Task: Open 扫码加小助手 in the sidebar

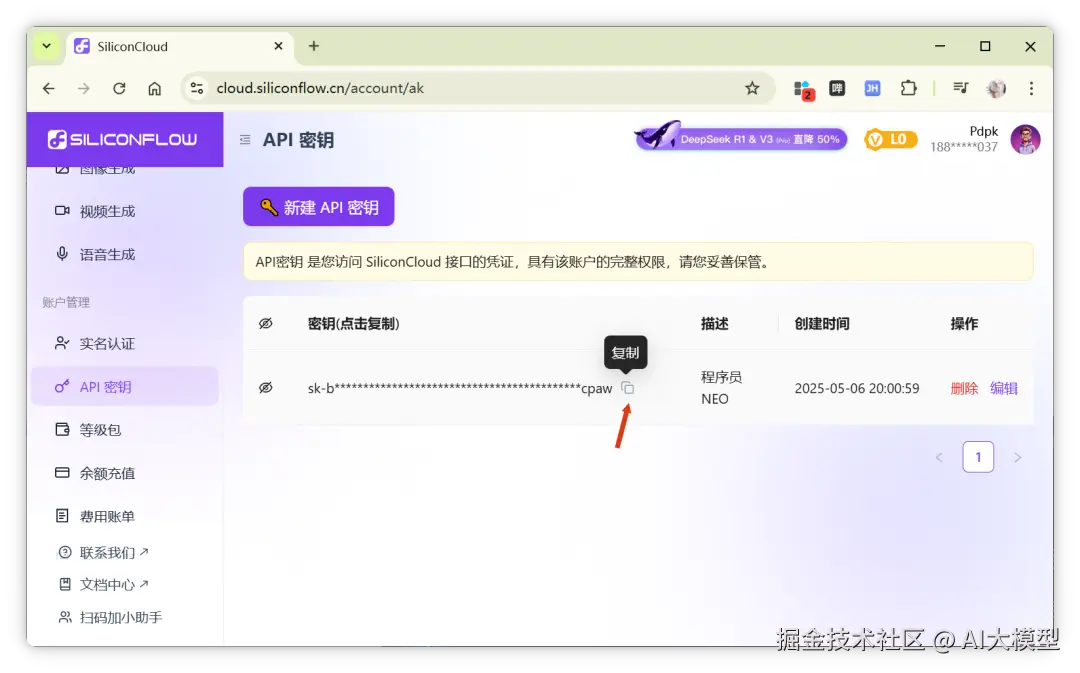Action: pyautogui.click(x=111, y=617)
